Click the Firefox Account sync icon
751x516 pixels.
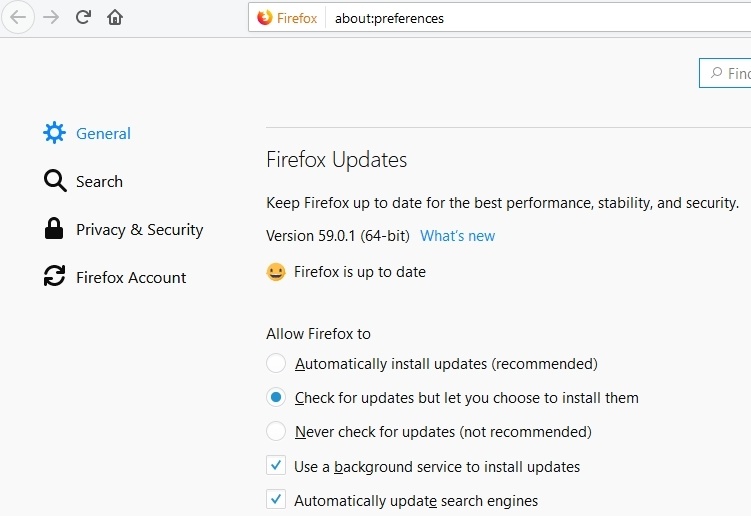(54, 277)
